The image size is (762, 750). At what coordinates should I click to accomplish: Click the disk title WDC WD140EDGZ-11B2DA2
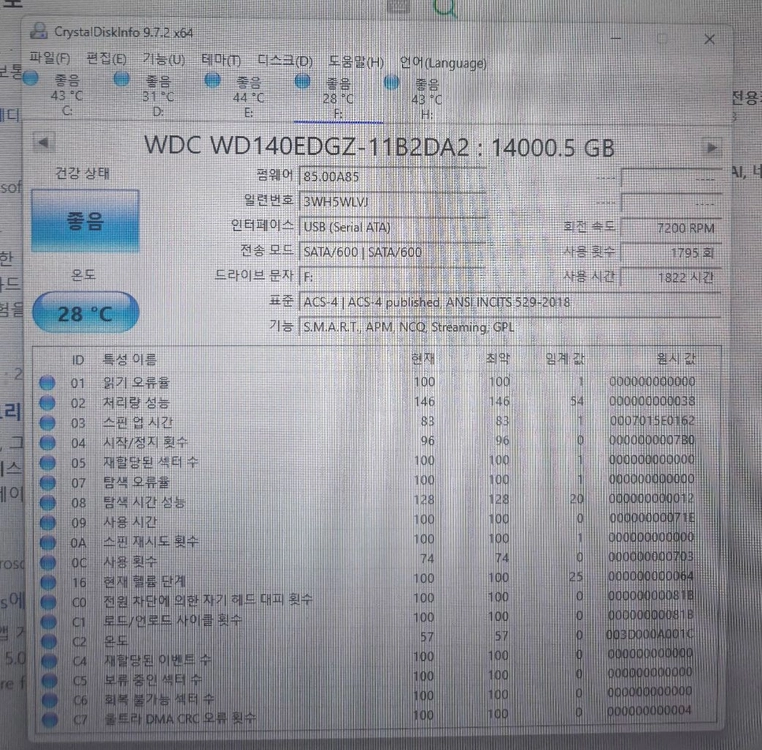[307, 146]
